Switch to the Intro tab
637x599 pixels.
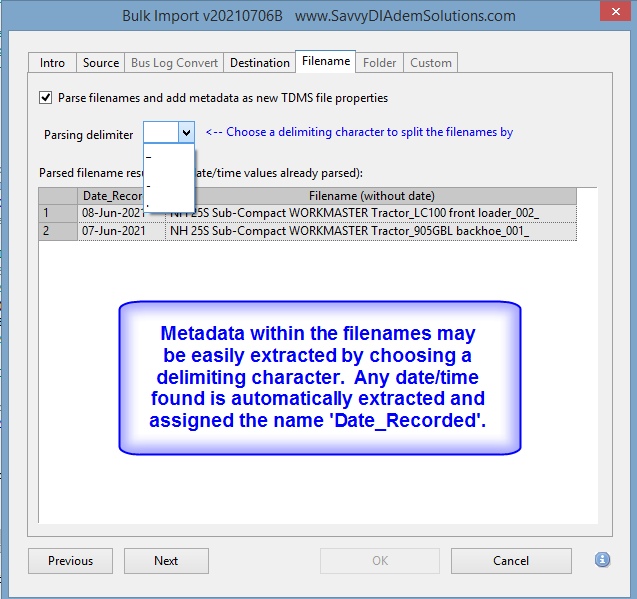pos(52,63)
